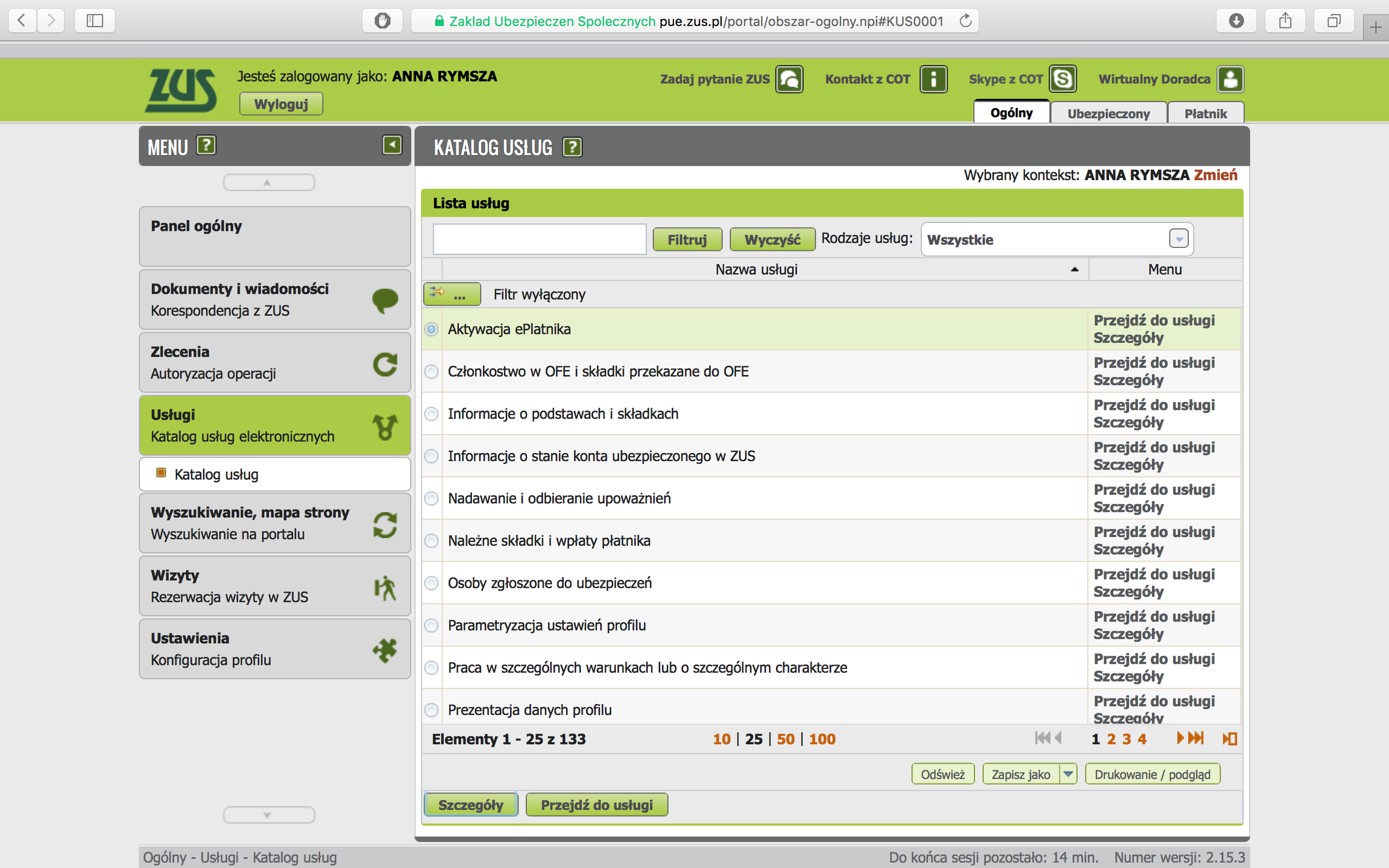Viewport: 1389px width, 868px height.
Task: Click the service filter text field
Action: [540, 239]
